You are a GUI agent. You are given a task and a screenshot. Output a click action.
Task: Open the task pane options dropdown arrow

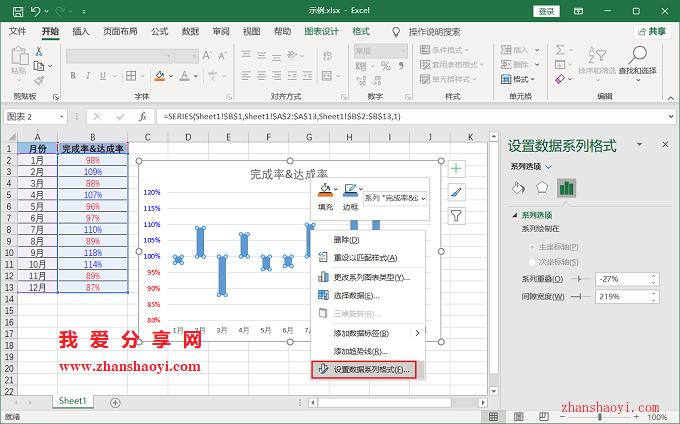[x=639, y=144]
